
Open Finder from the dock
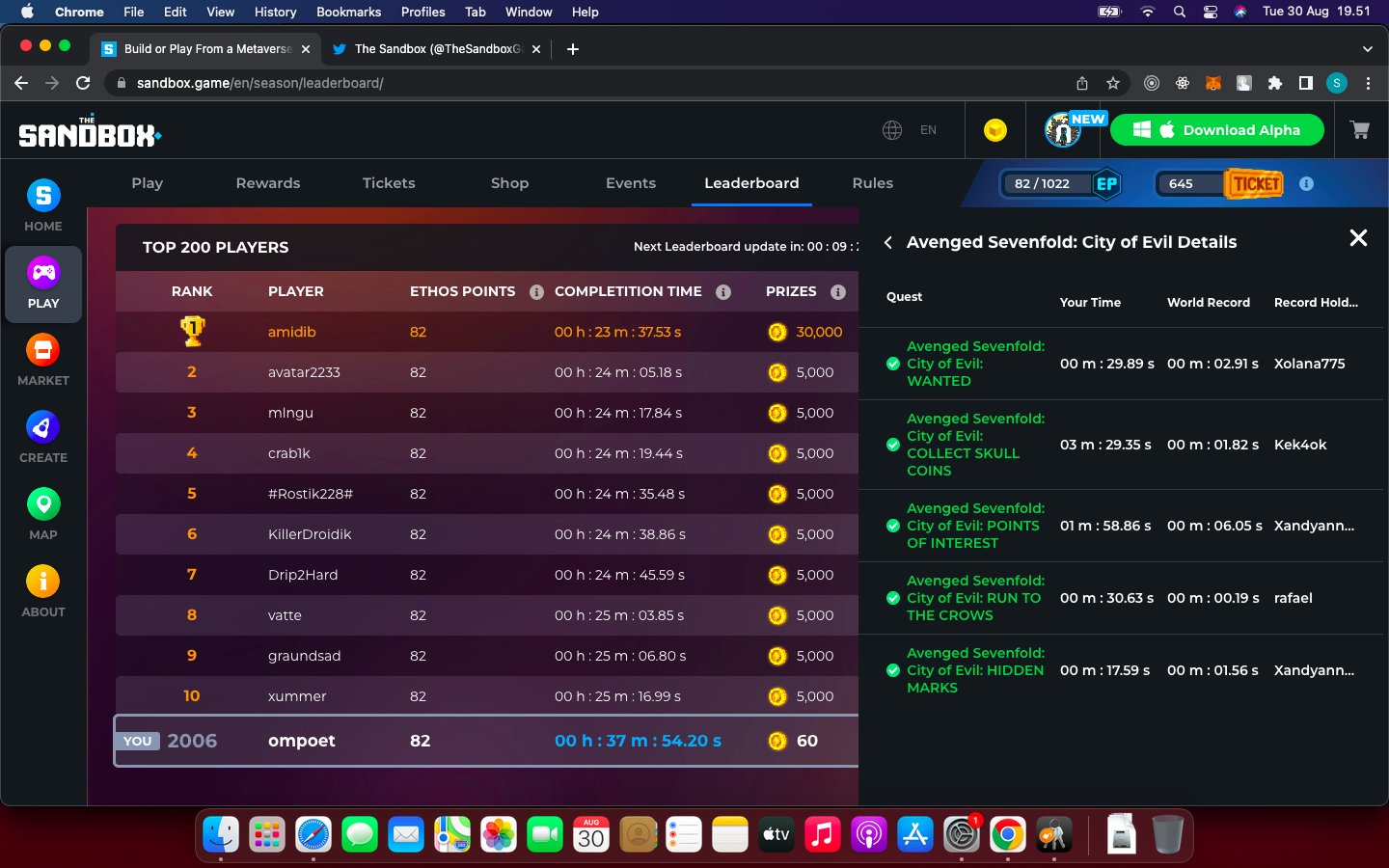point(221,834)
